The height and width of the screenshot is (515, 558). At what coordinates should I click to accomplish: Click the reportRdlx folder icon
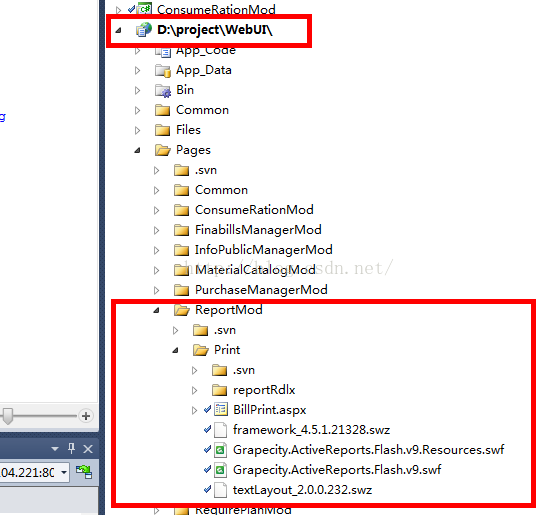click(219, 390)
